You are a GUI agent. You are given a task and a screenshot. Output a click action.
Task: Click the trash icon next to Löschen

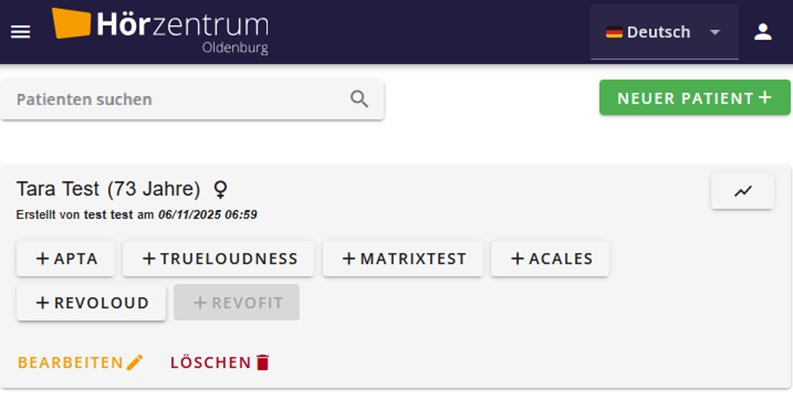(x=262, y=363)
